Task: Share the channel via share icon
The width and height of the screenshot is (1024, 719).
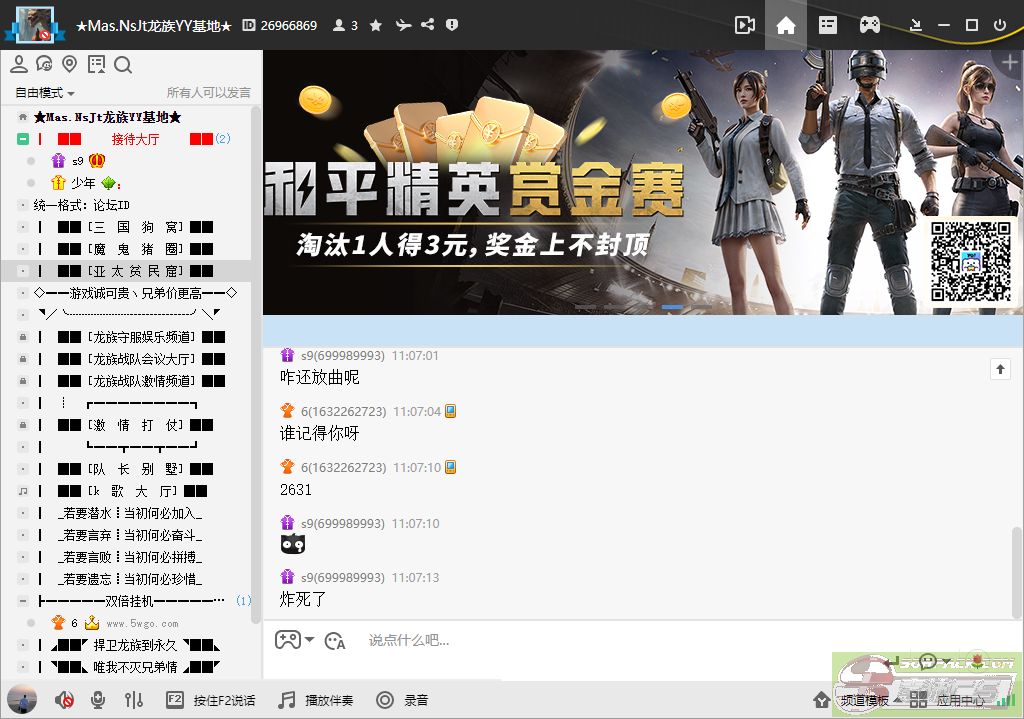Action: 428,25
